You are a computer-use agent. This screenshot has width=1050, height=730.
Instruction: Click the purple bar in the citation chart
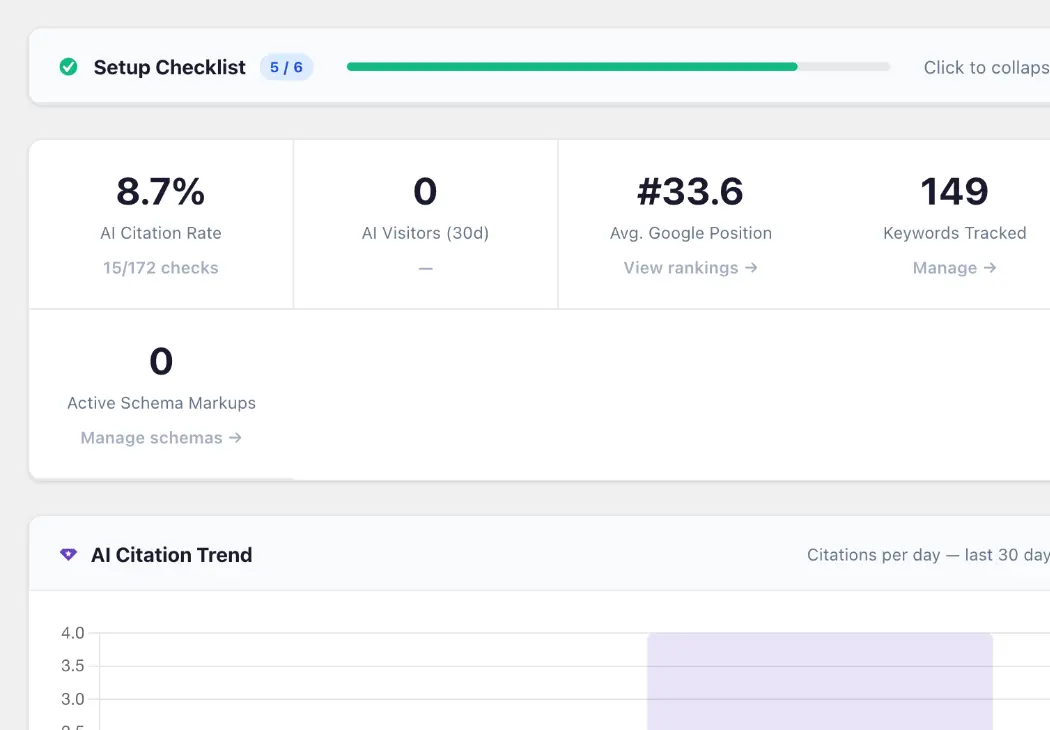[x=820, y=681]
